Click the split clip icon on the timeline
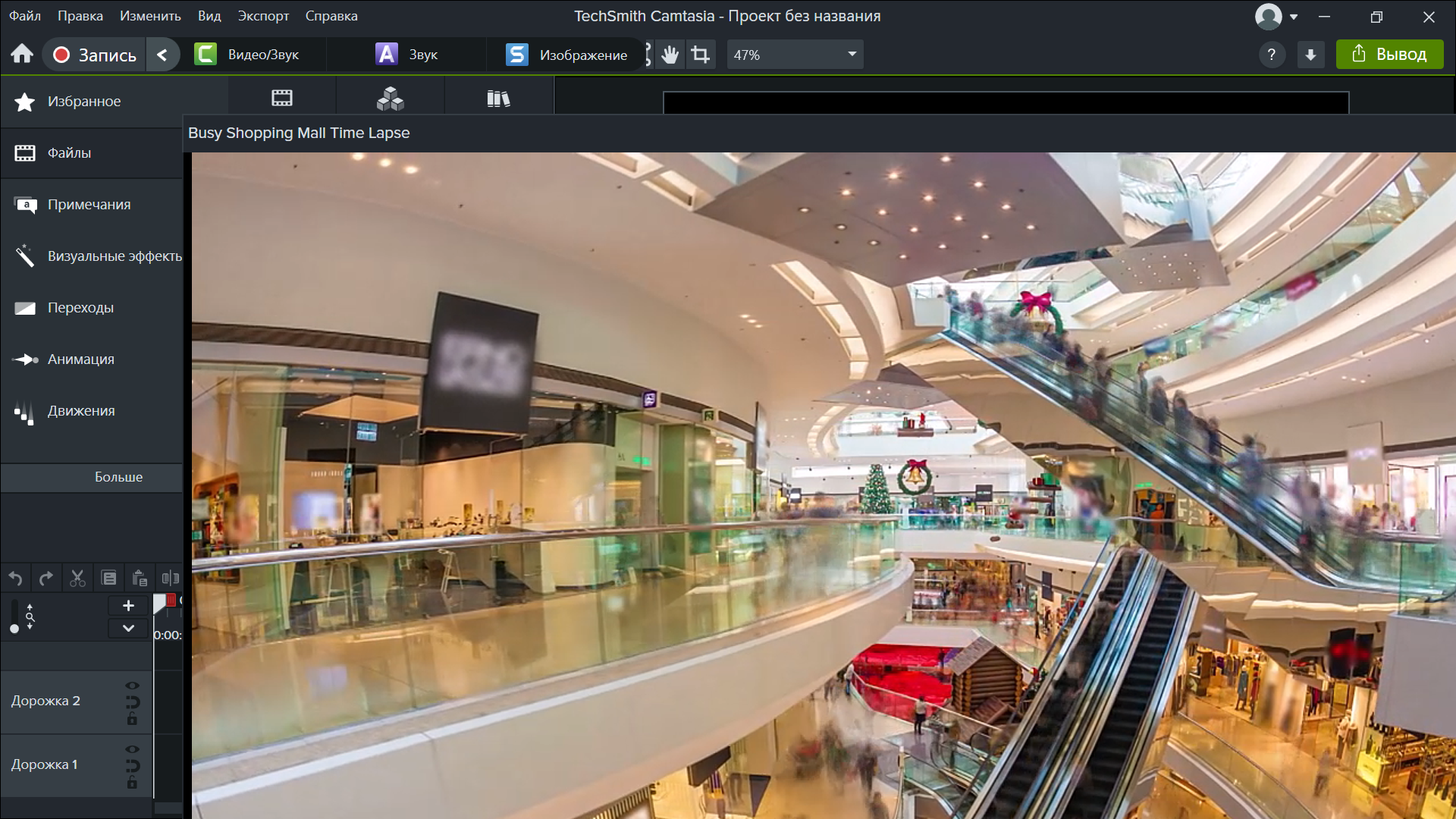Image resolution: width=1456 pixels, height=819 pixels. coord(171,579)
